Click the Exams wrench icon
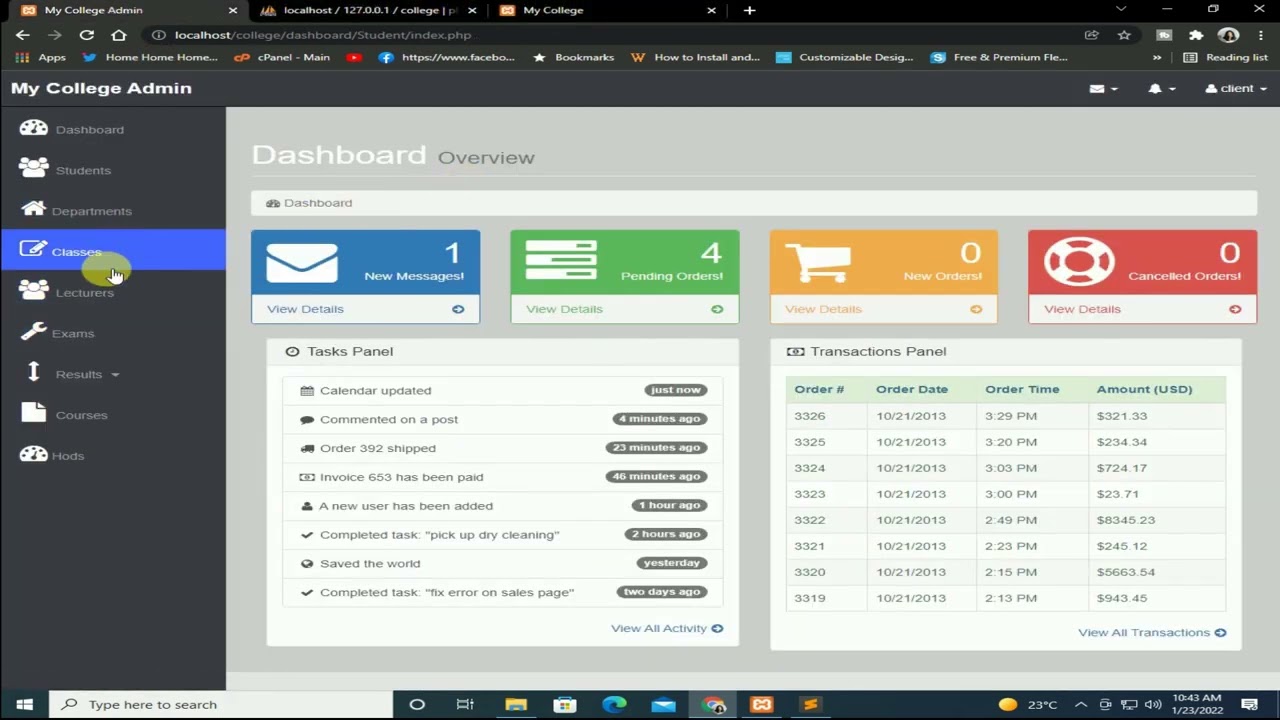Screen dimensions: 1280x720 coord(34,331)
